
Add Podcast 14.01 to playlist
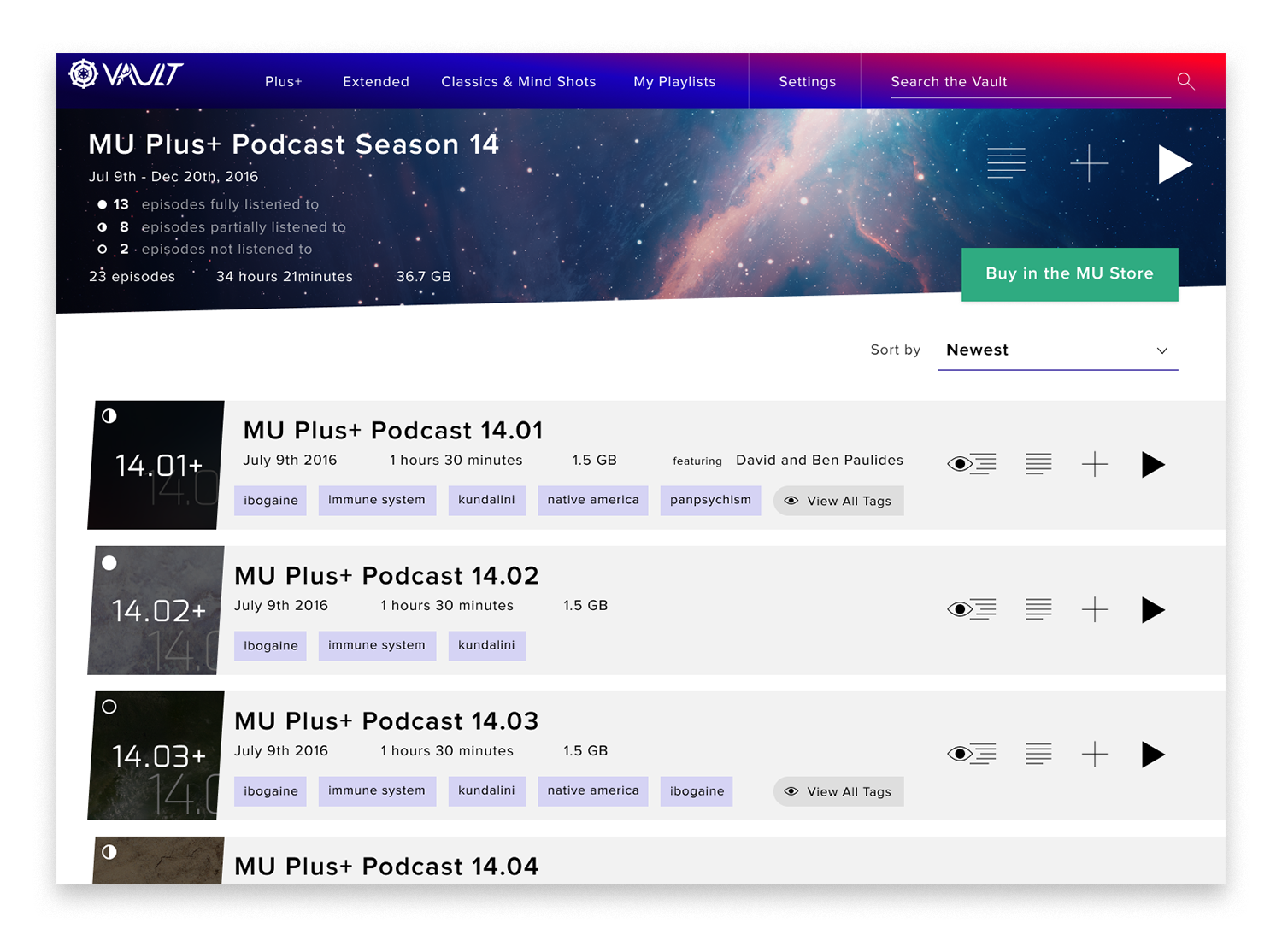point(1095,464)
